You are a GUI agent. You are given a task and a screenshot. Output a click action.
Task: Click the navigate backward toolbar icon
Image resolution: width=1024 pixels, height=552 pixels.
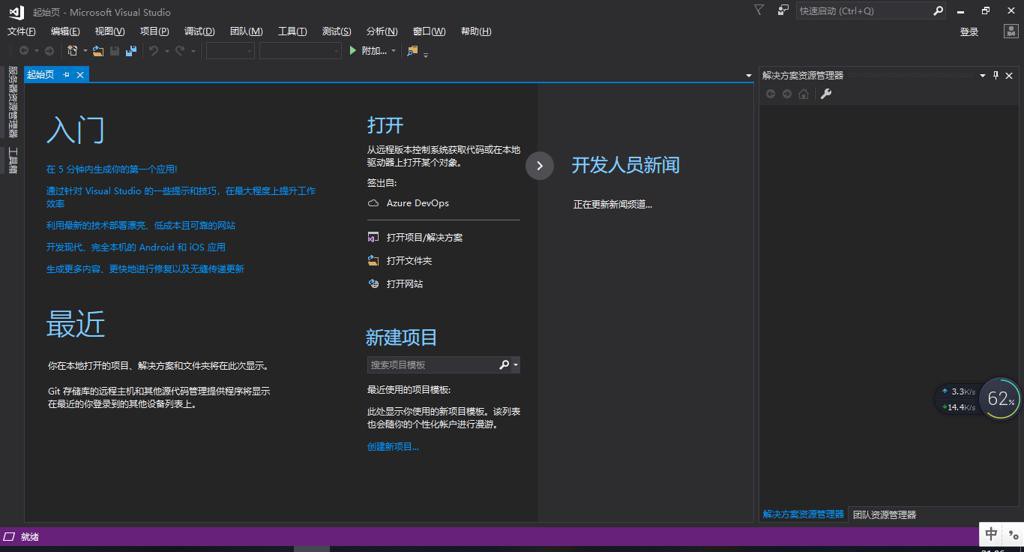coord(24,50)
